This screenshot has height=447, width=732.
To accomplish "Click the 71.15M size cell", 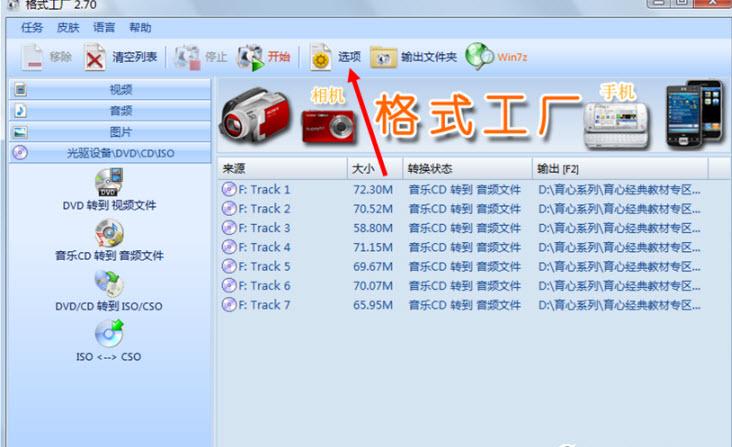I will tap(373, 247).
